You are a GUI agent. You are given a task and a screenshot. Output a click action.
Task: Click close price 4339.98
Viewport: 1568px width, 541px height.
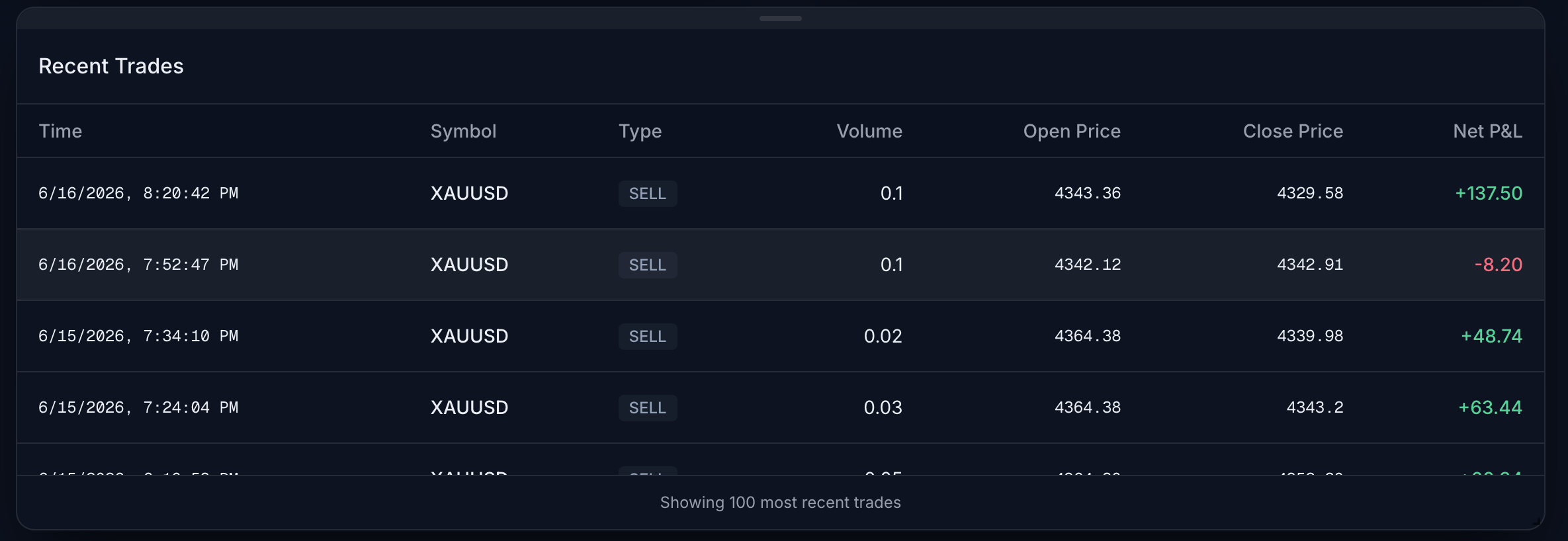point(1310,336)
